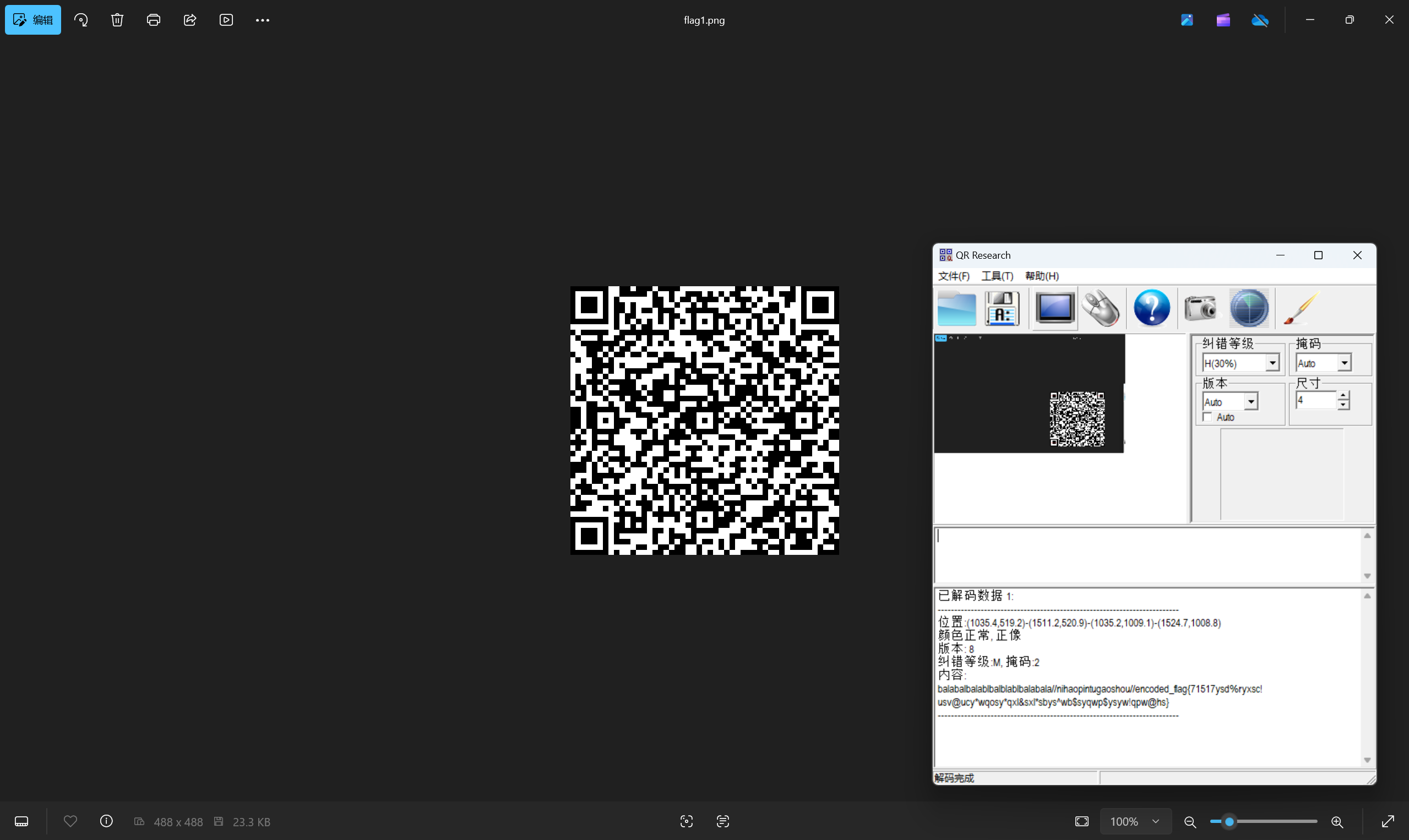
Task: Click the mouse capture icon in QR Research
Action: (1101, 308)
